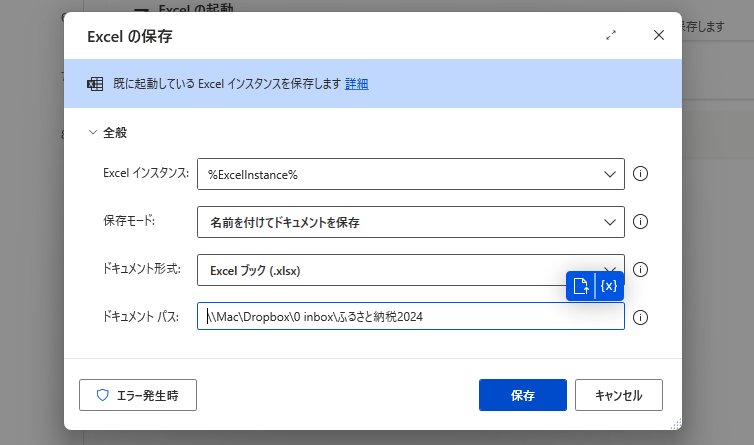Click info icon beside ドキュメント形式 field
The image size is (754, 445).
click(x=640, y=269)
